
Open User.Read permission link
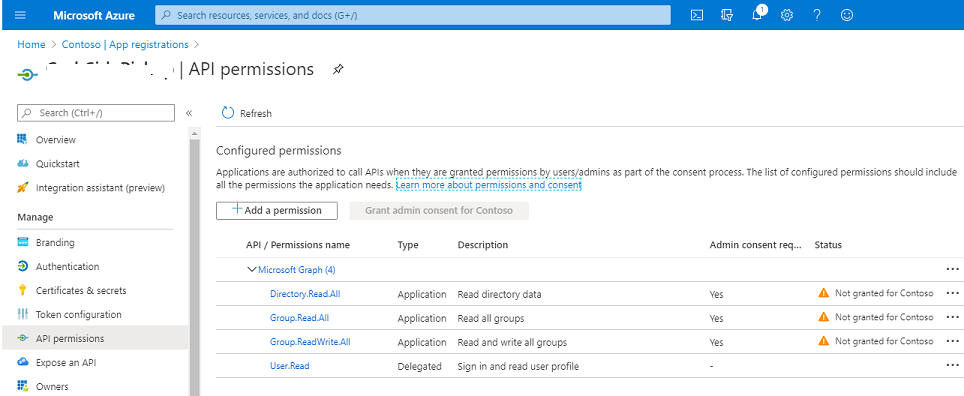(x=290, y=365)
